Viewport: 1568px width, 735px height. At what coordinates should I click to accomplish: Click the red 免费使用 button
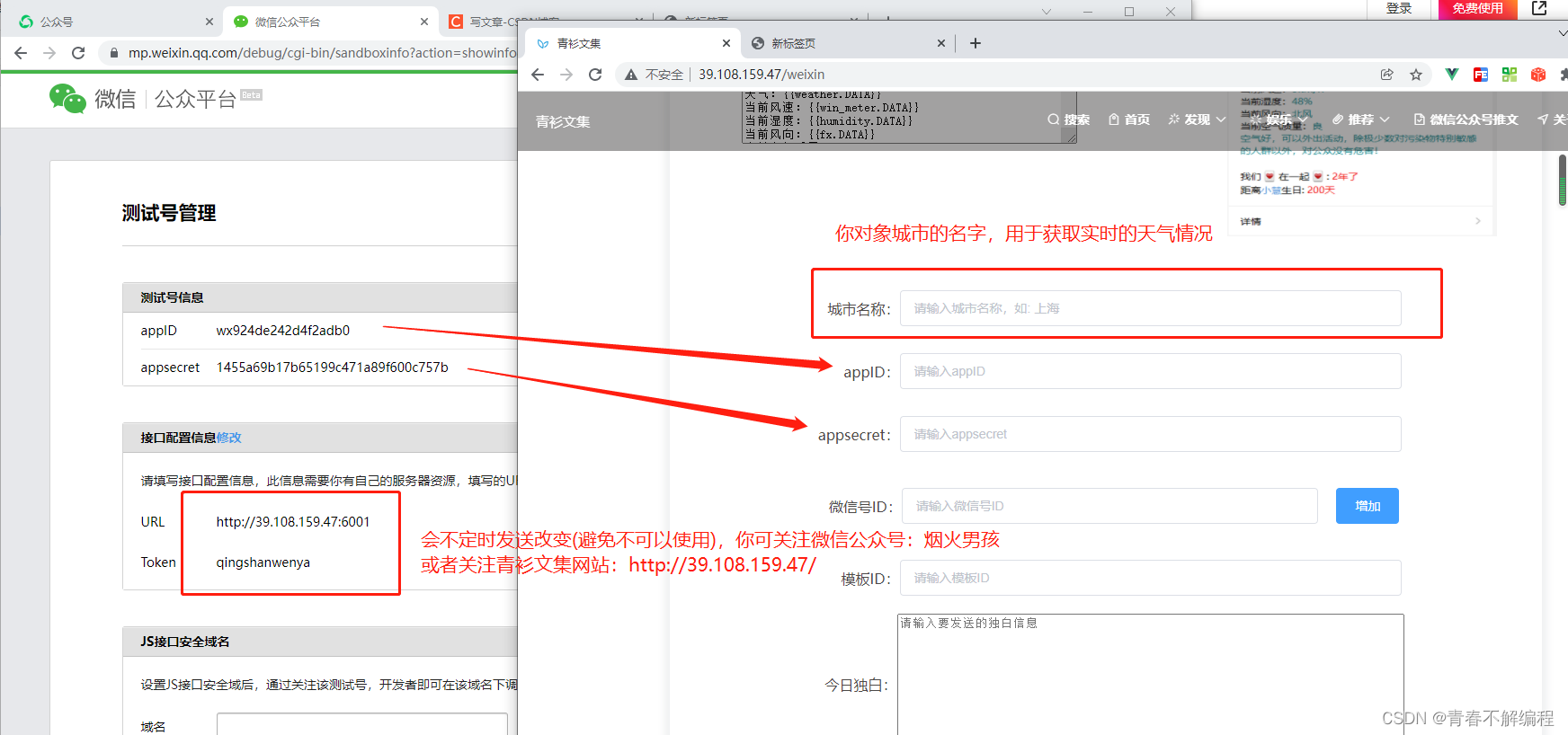(1477, 8)
